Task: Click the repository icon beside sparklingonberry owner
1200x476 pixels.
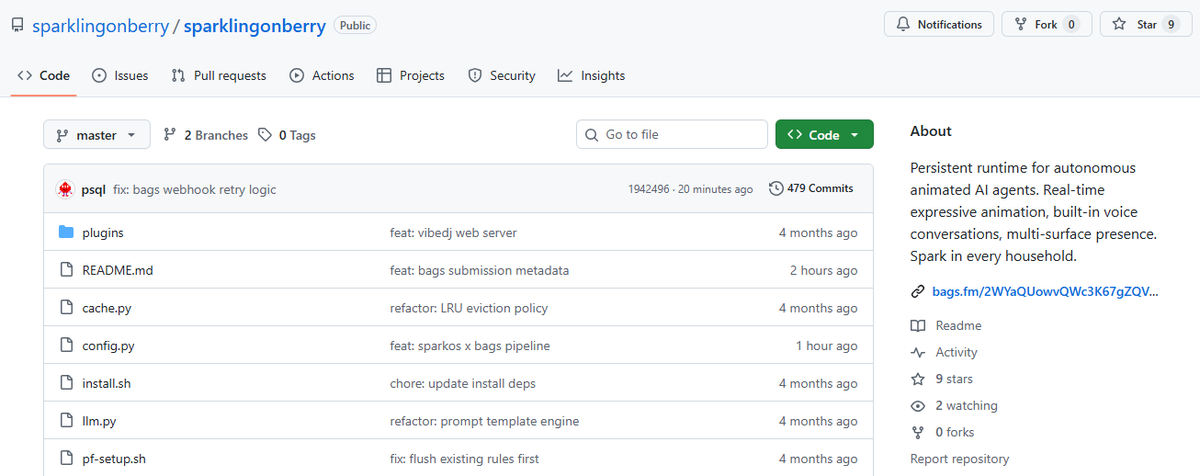Action: tap(18, 26)
